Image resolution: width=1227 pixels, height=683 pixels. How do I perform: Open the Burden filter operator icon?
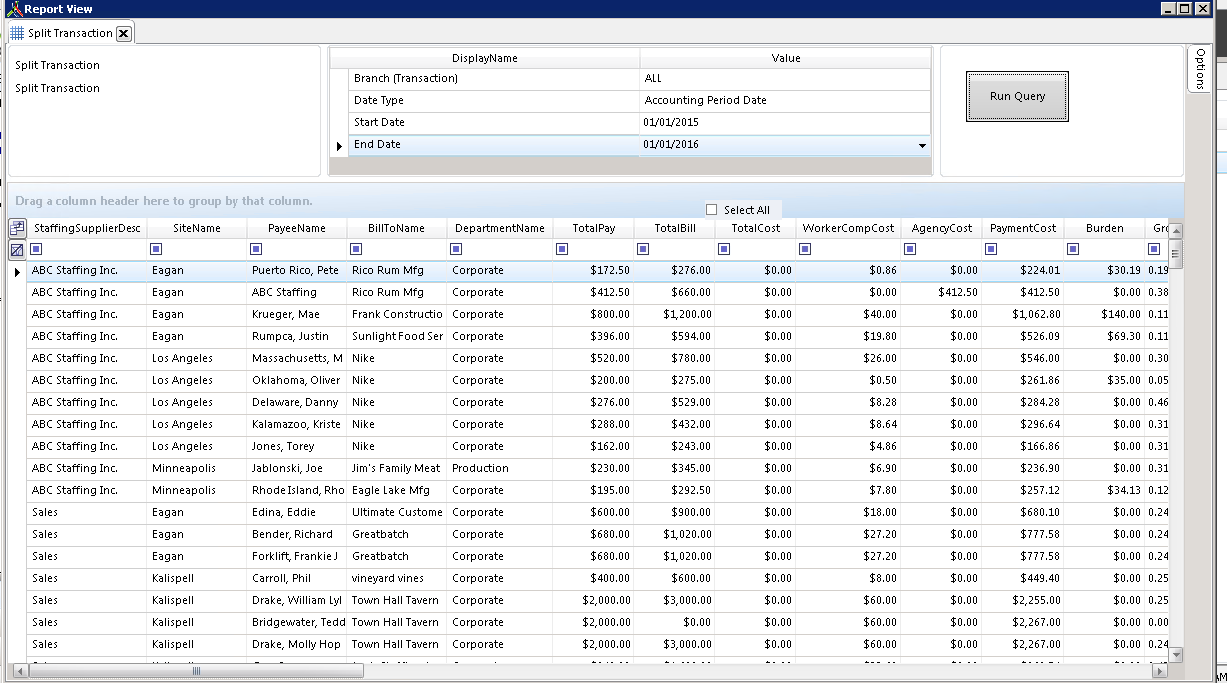(1073, 249)
